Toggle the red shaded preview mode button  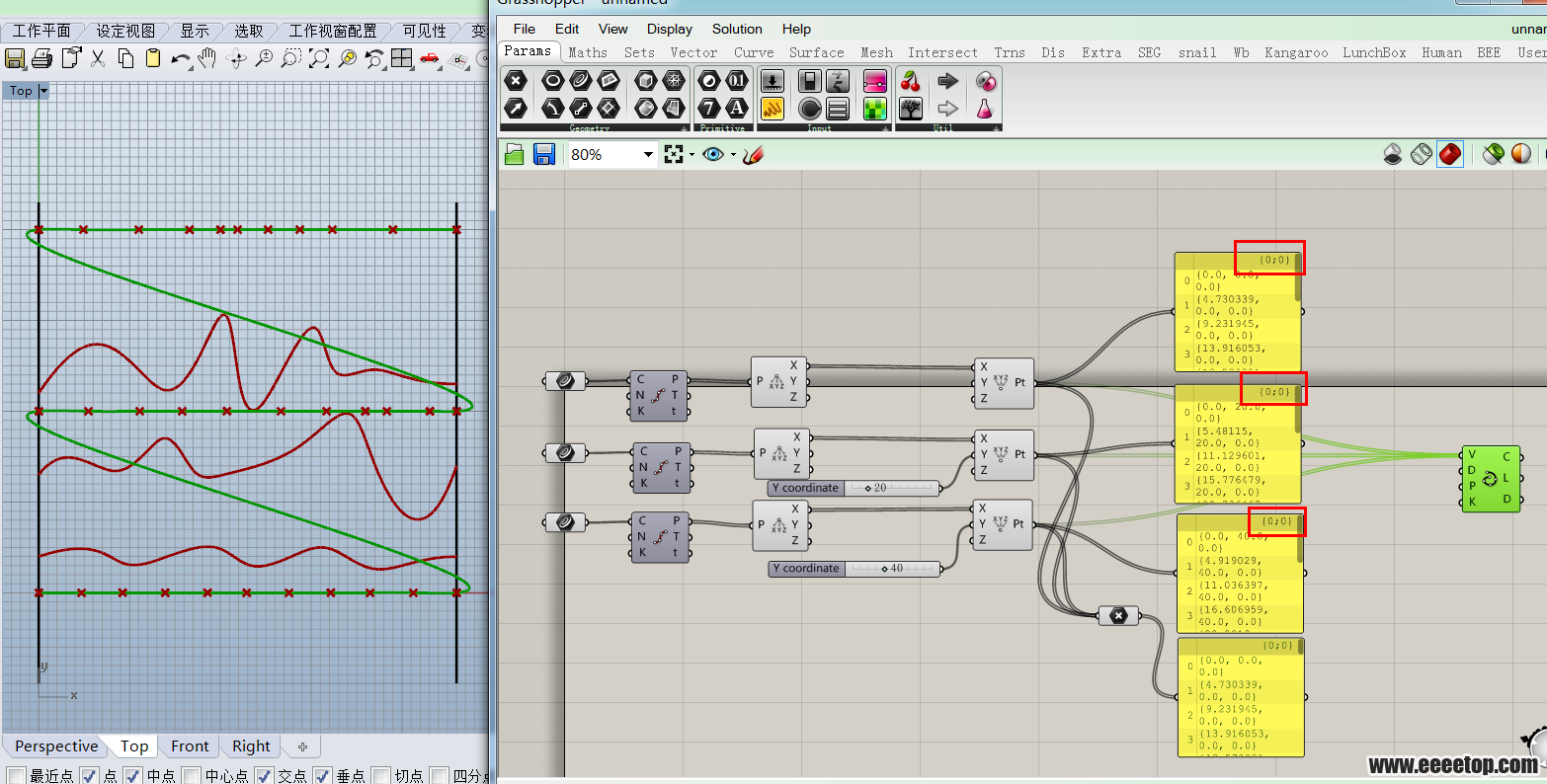[1450, 154]
